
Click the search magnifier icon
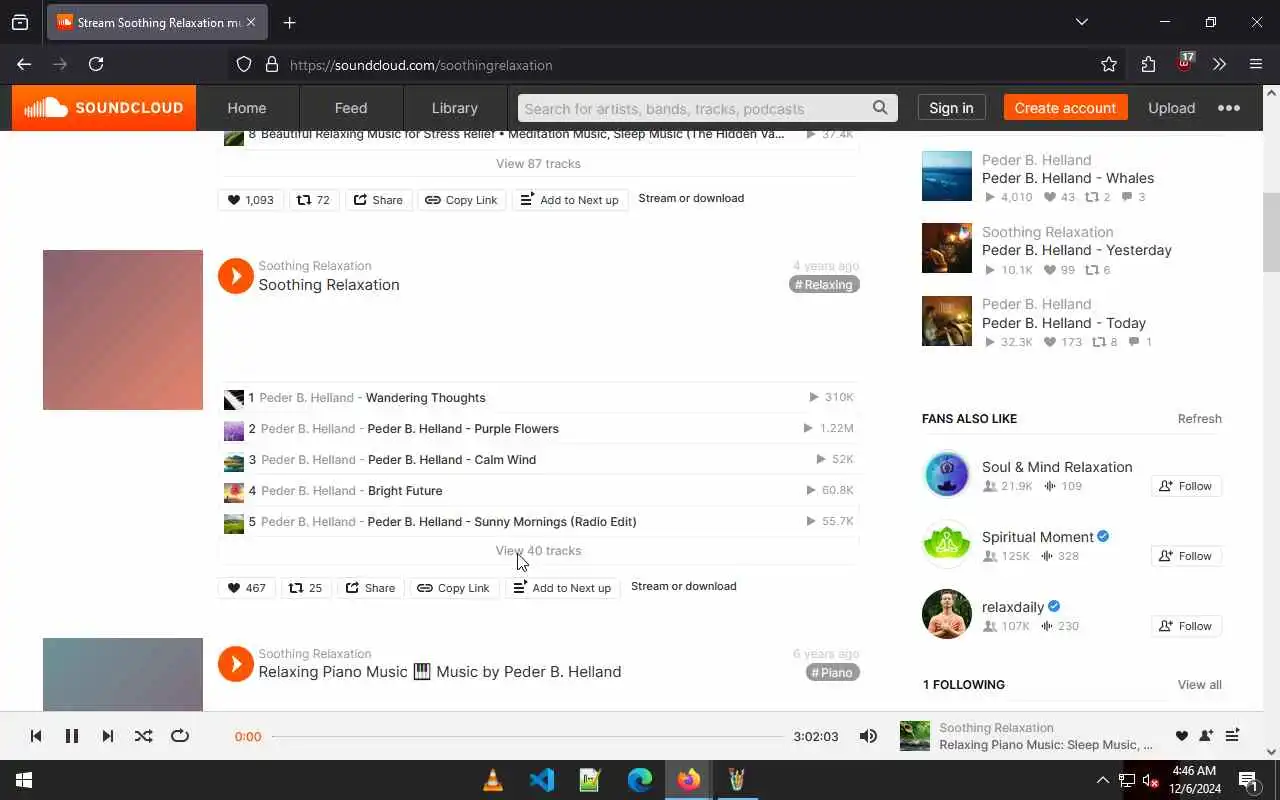[880, 108]
